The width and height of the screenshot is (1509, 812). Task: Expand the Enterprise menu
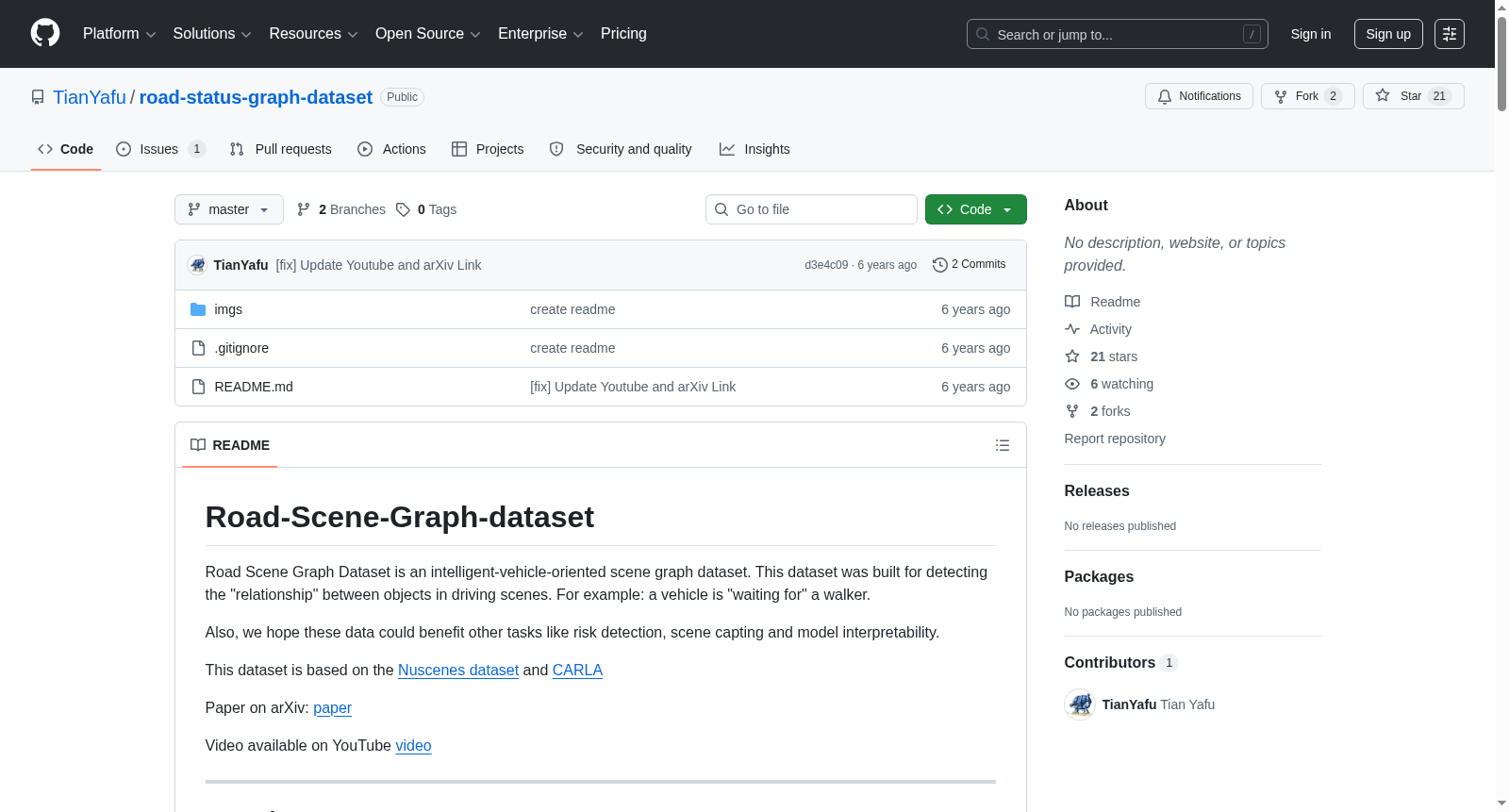tap(541, 34)
